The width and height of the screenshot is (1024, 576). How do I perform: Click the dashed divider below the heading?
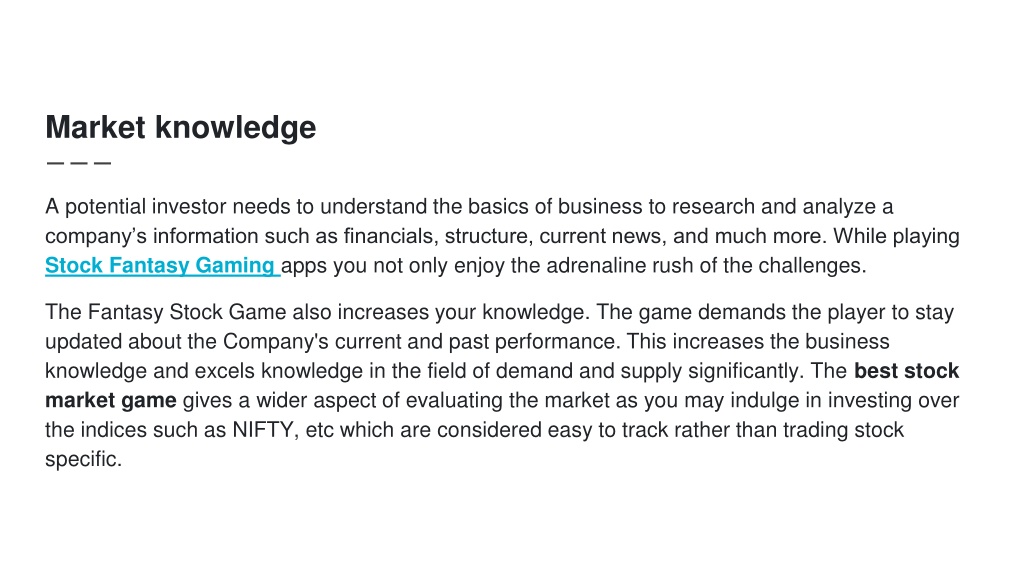[x=79, y=163]
